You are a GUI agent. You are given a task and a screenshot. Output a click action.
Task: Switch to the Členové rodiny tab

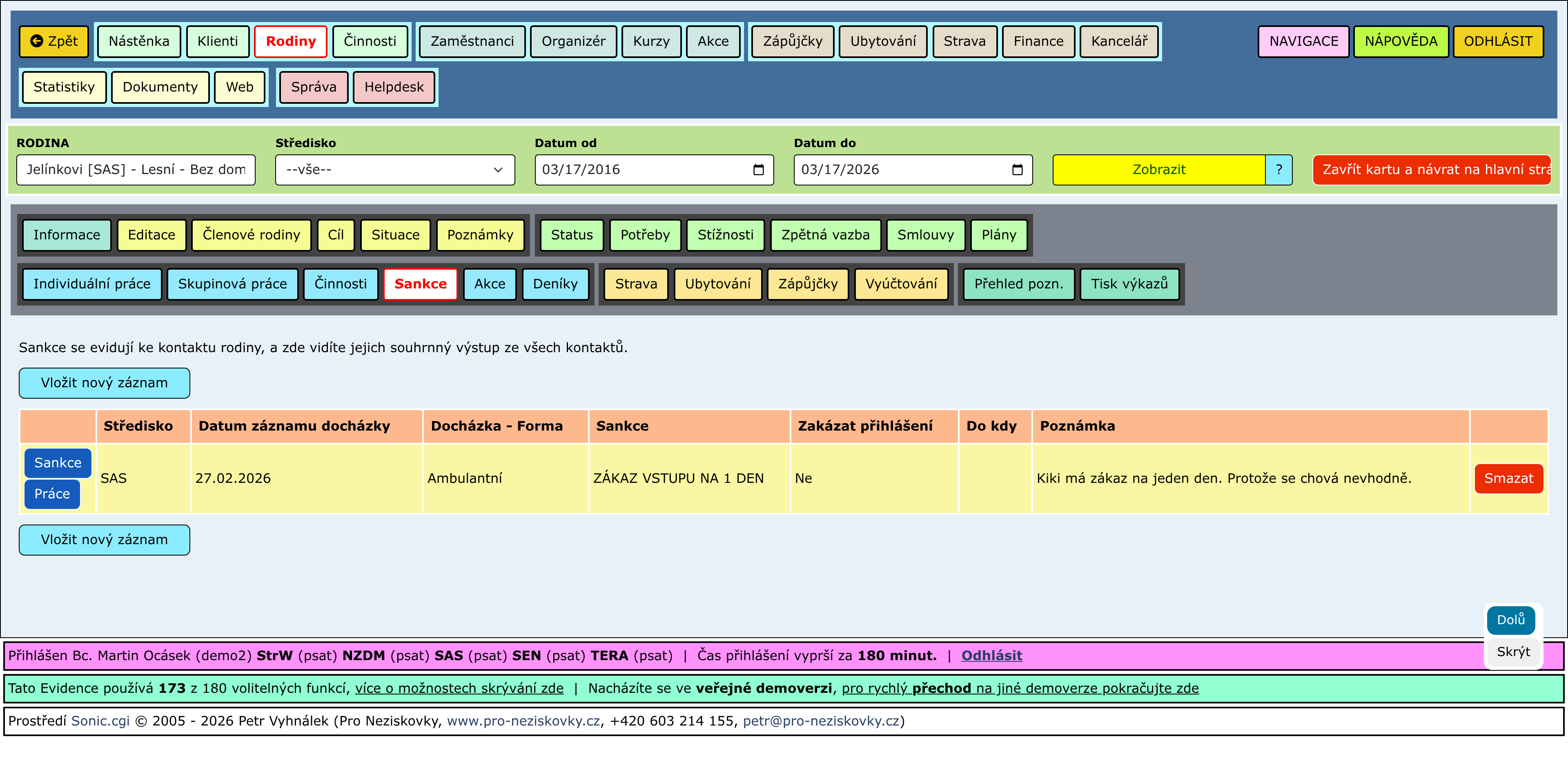click(x=251, y=235)
